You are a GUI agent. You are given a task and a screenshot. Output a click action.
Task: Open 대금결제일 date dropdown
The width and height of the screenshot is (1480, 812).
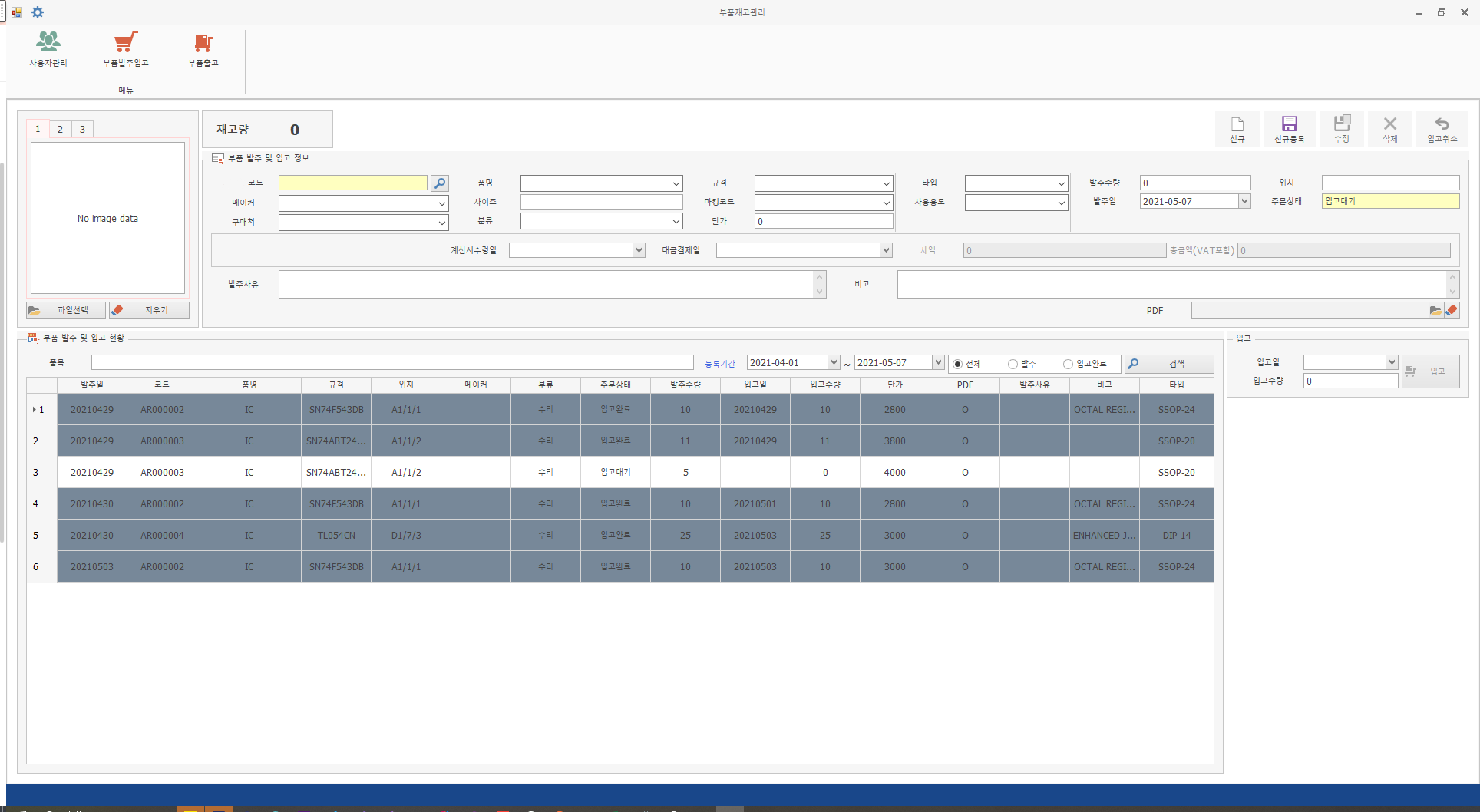886,250
